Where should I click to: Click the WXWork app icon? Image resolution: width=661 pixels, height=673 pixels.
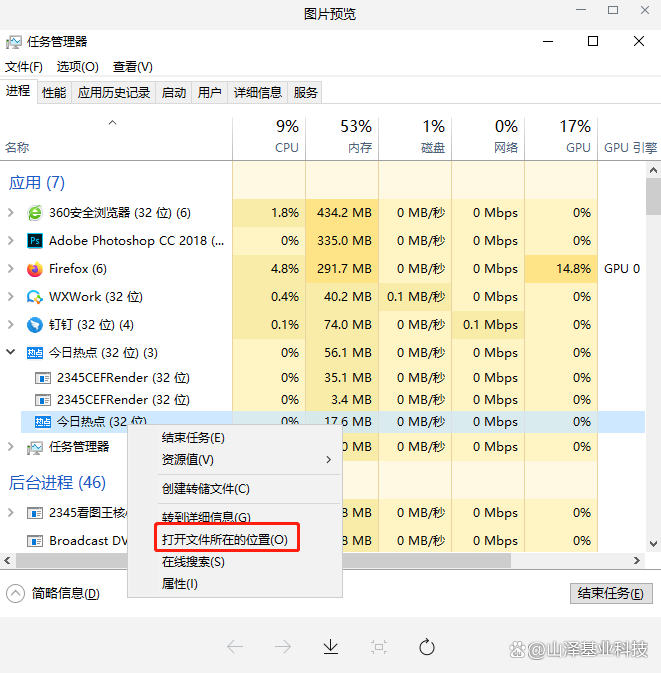point(35,297)
